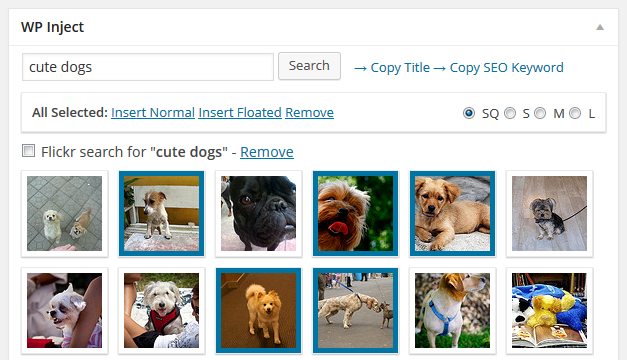Deselect the golden puppy lying down thumbnail
627x360 pixels.
point(452,214)
